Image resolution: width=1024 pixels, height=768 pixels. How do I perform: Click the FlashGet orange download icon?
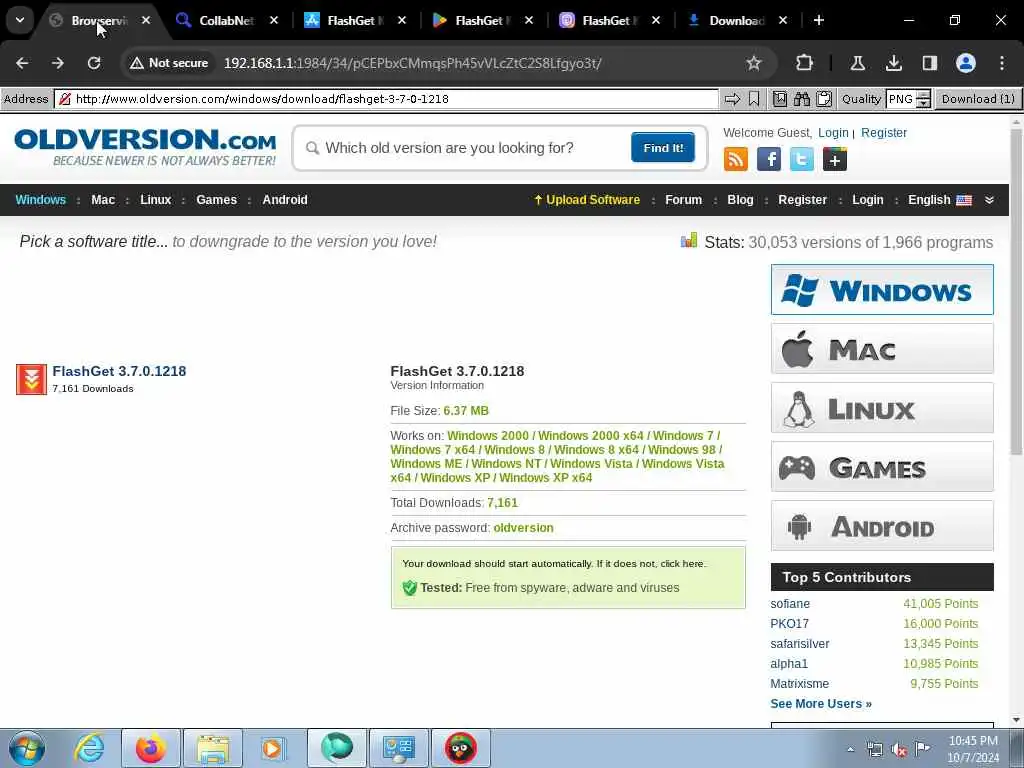pos(31,379)
